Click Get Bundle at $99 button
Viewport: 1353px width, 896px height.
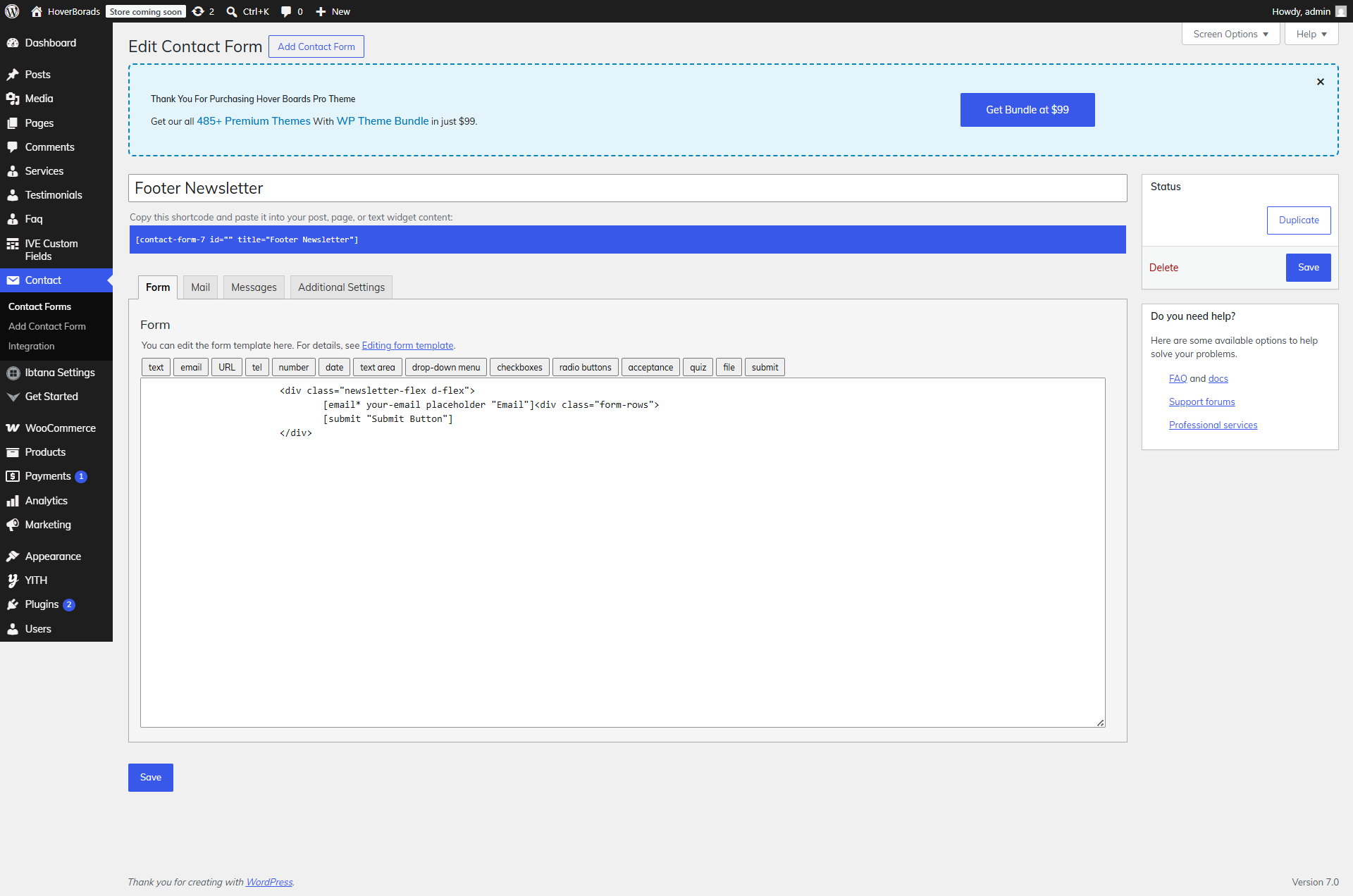pos(1027,110)
